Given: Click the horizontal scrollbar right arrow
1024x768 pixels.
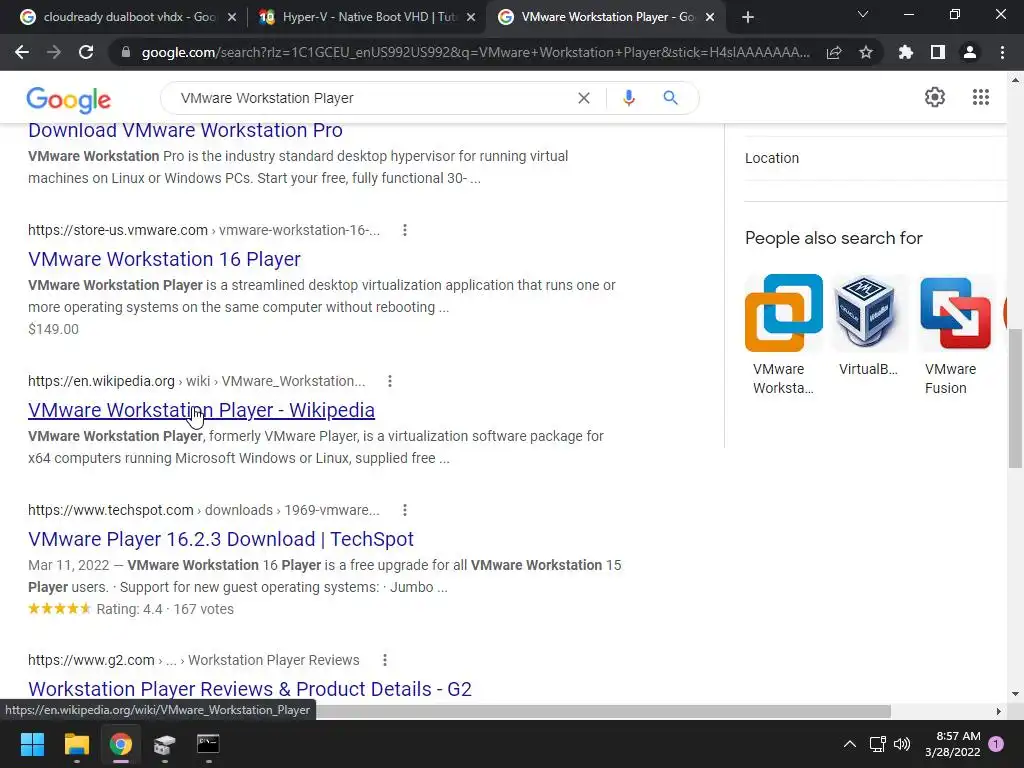Looking at the screenshot, I should 999,711.
